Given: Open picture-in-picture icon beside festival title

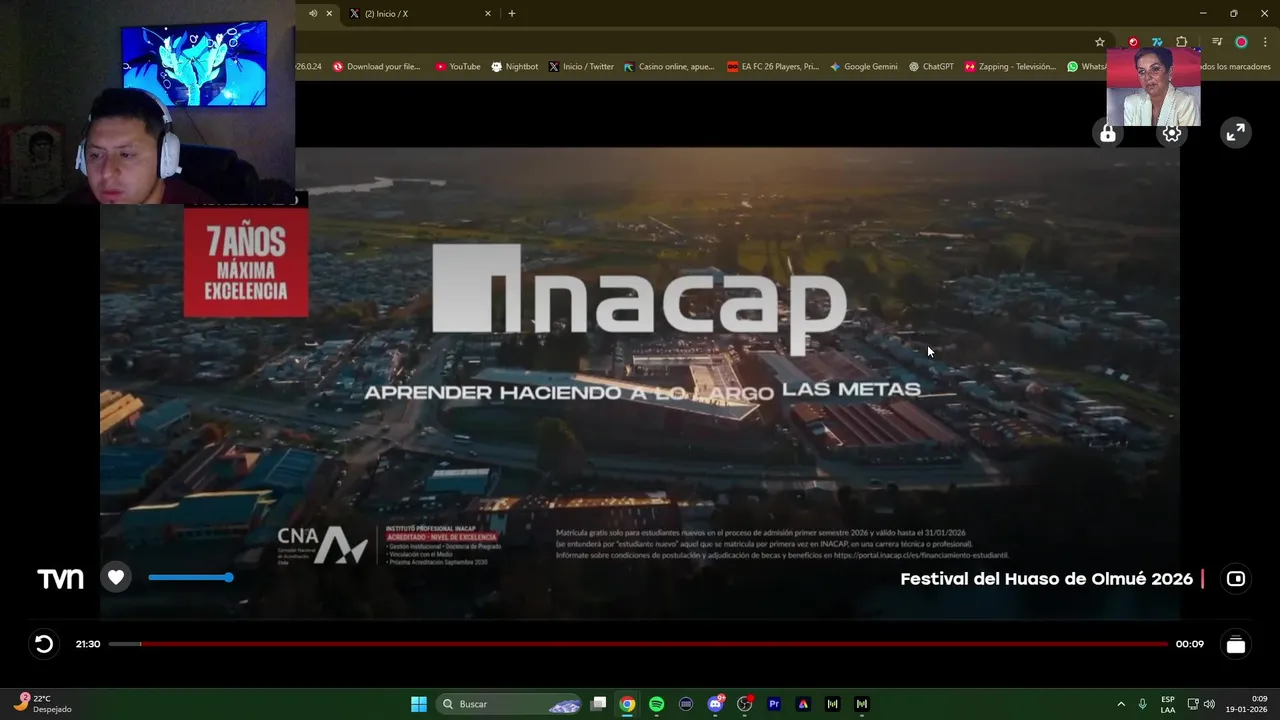Looking at the screenshot, I should pyautogui.click(x=1236, y=579).
